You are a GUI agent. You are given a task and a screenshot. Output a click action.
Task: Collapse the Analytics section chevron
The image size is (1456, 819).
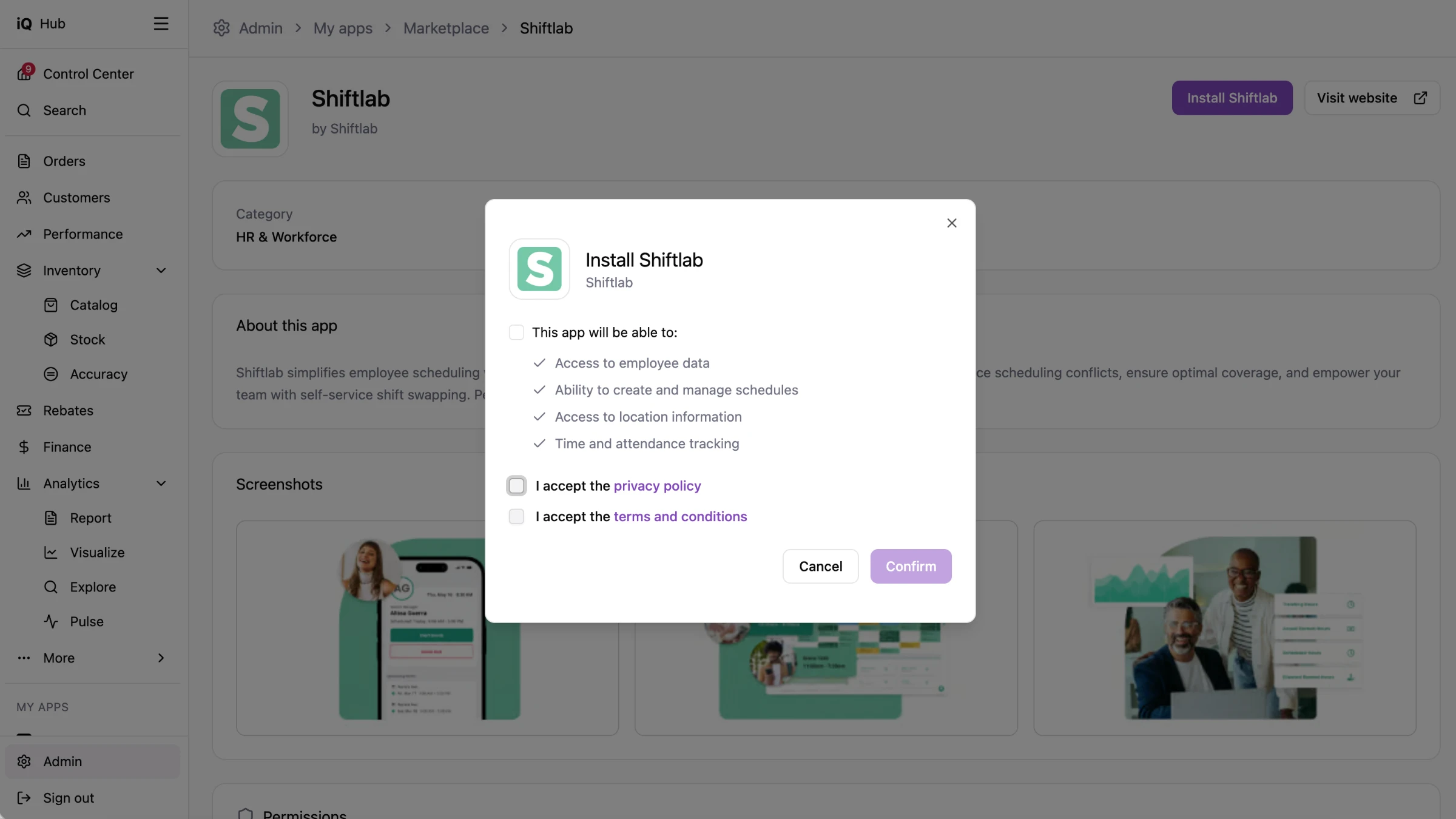coord(161,484)
